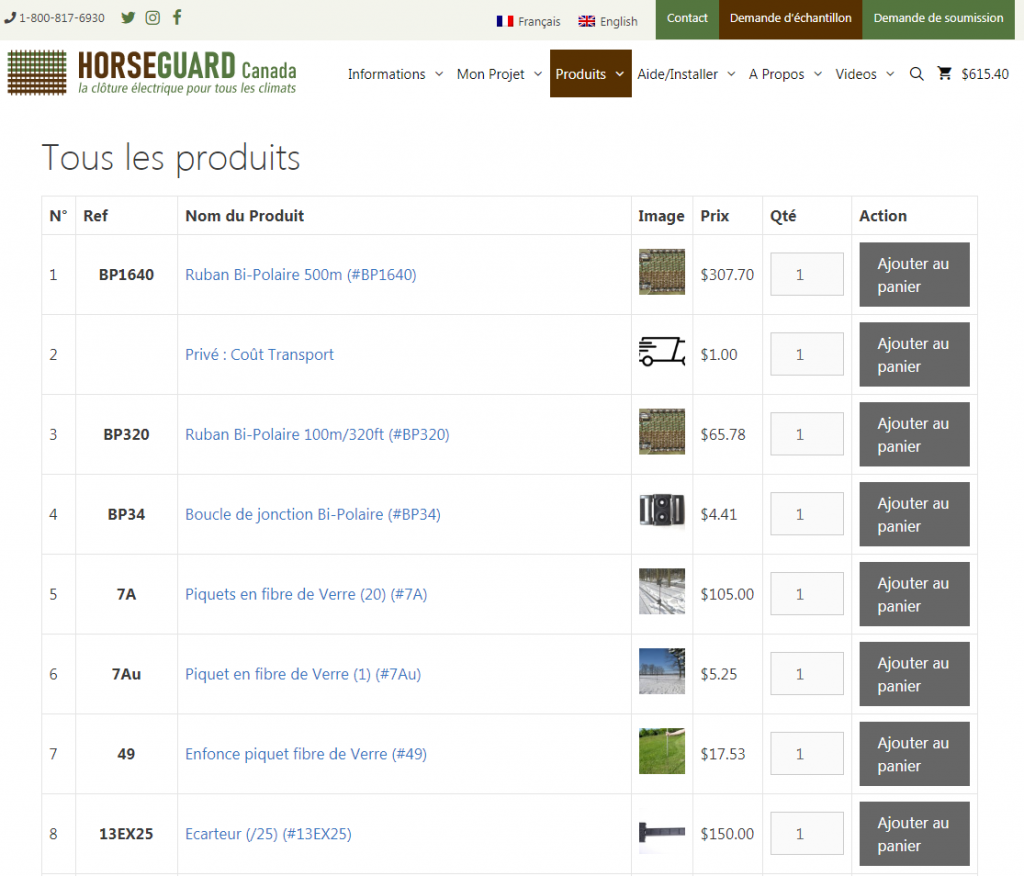This screenshot has height=876, width=1024.
Task: Open the Contact page
Action: point(687,19)
